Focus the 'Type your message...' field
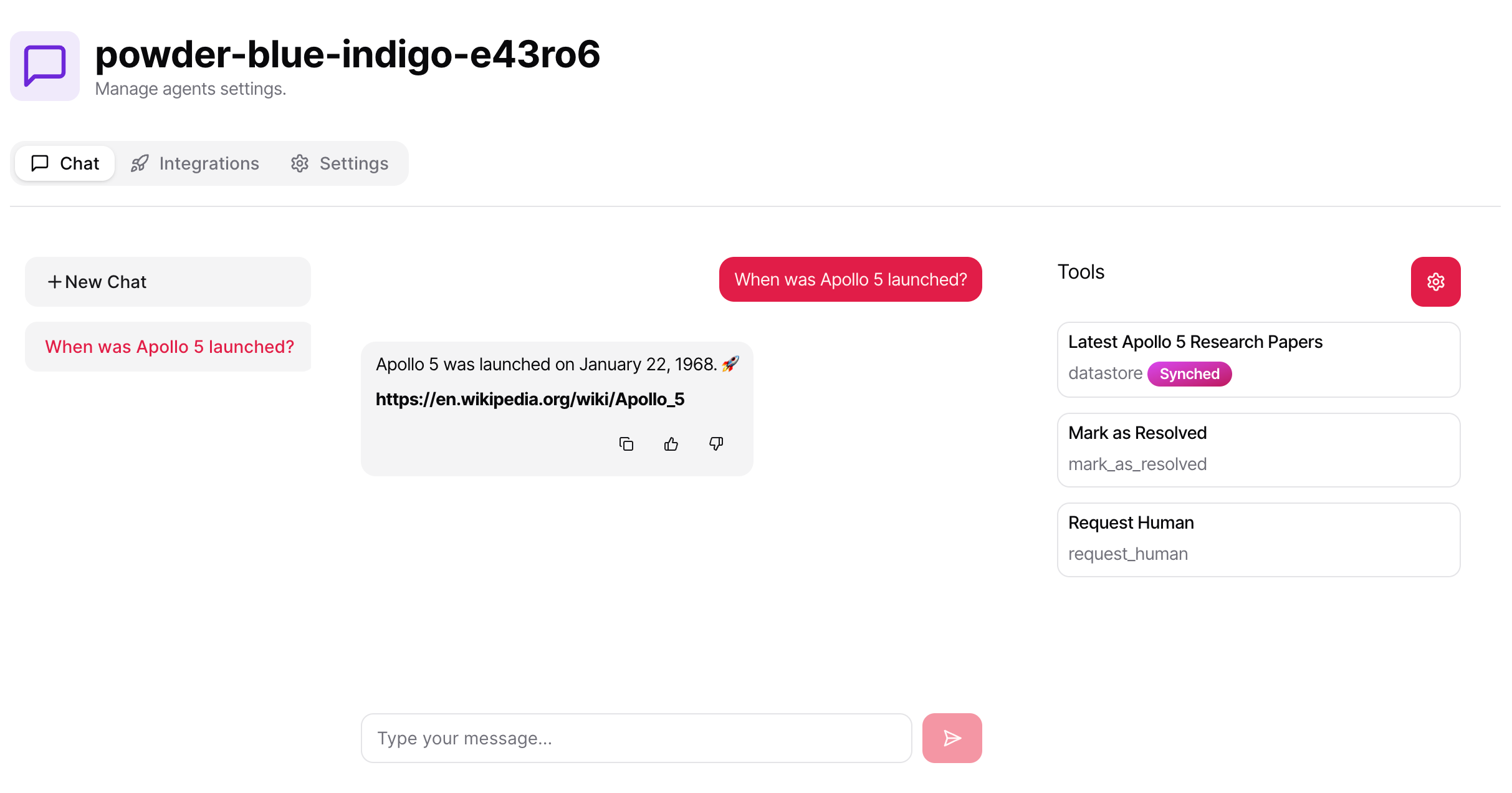1512x793 pixels. pos(636,738)
